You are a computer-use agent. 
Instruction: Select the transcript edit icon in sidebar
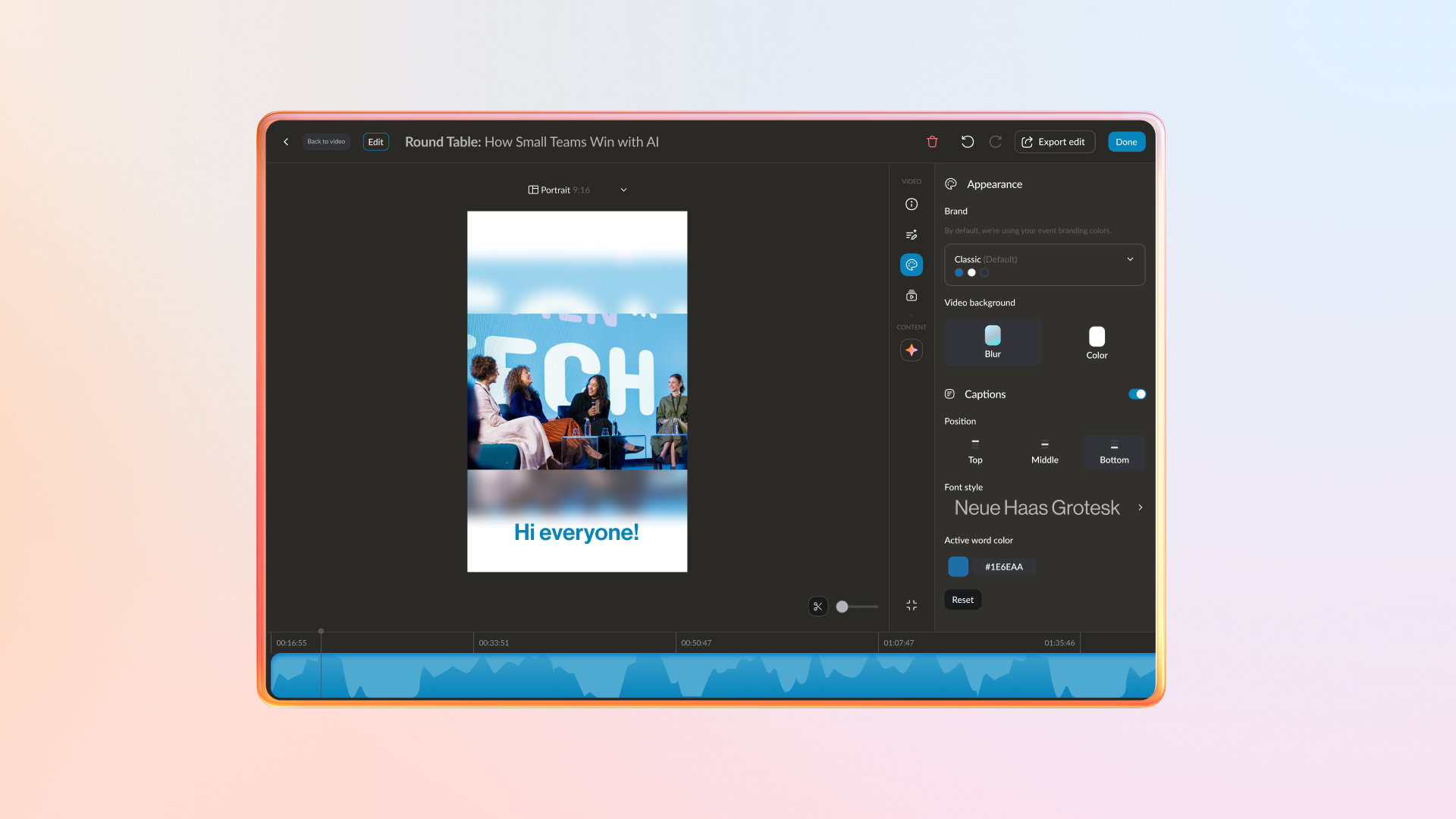click(912, 234)
